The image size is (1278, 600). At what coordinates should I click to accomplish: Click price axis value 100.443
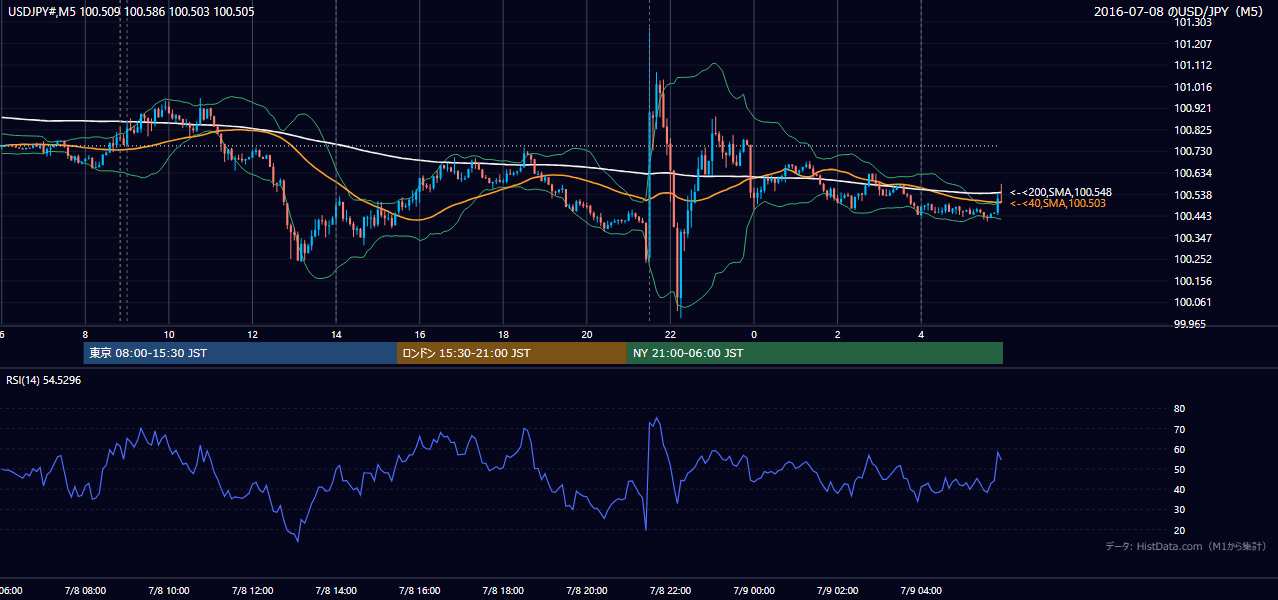tap(1193, 216)
